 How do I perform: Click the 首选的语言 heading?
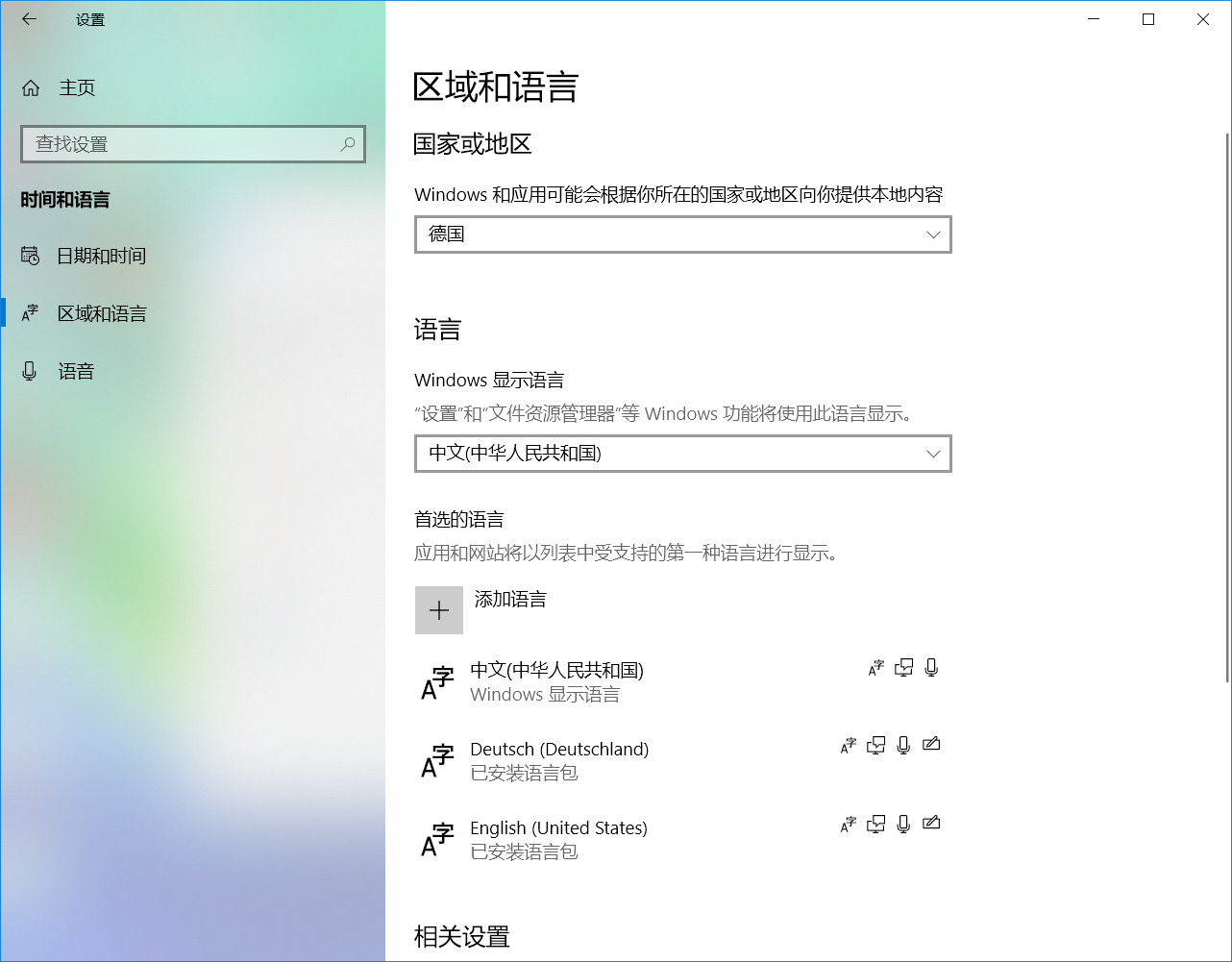click(x=459, y=520)
